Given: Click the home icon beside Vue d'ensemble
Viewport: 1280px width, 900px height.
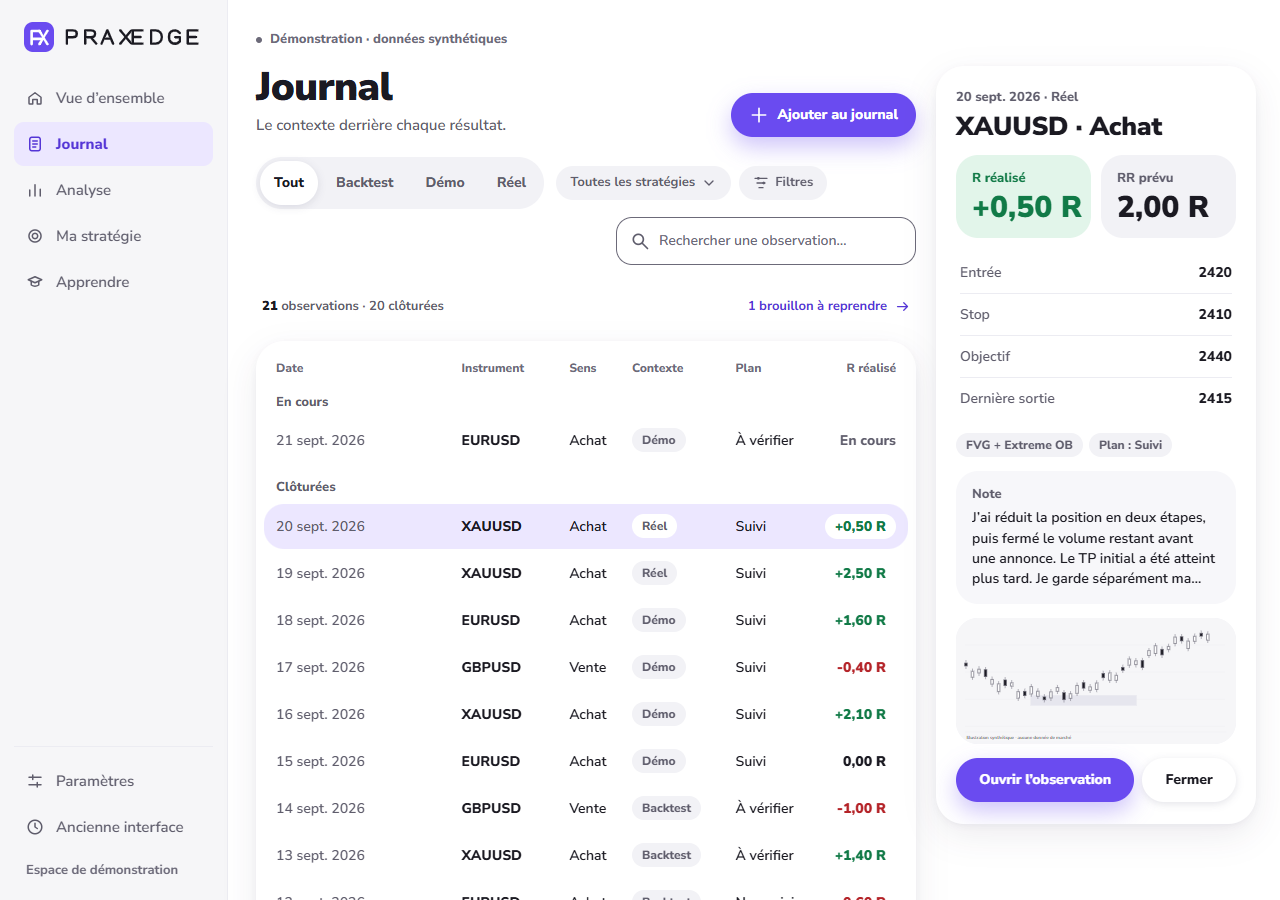Looking at the screenshot, I should [35, 98].
